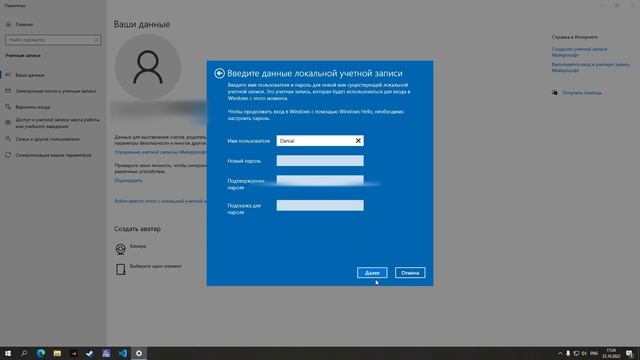Click the user avatar picture
Image resolution: width=640 pixels, height=360 pixels.
point(148,67)
